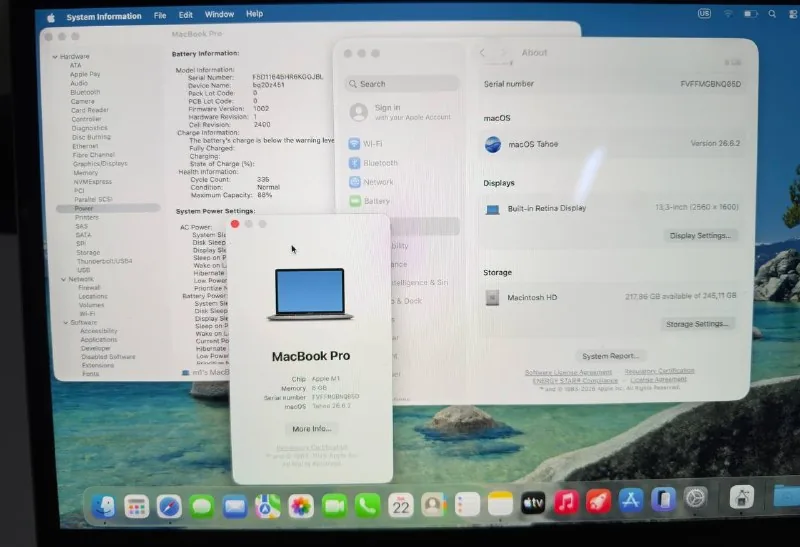Image resolution: width=800 pixels, height=547 pixels.
Task: Collapse the Software section in System Information
Action: pyautogui.click(x=65, y=323)
